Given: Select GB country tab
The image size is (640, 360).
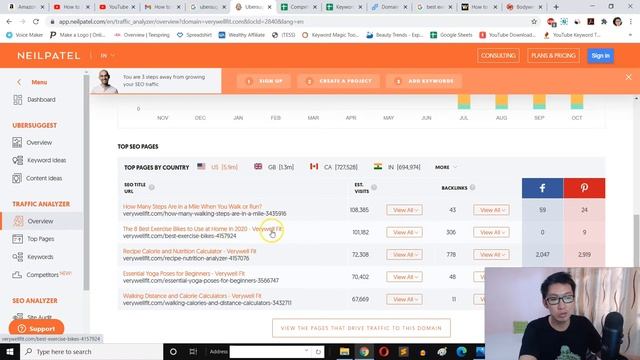Looking at the screenshot, I should pos(274,167).
